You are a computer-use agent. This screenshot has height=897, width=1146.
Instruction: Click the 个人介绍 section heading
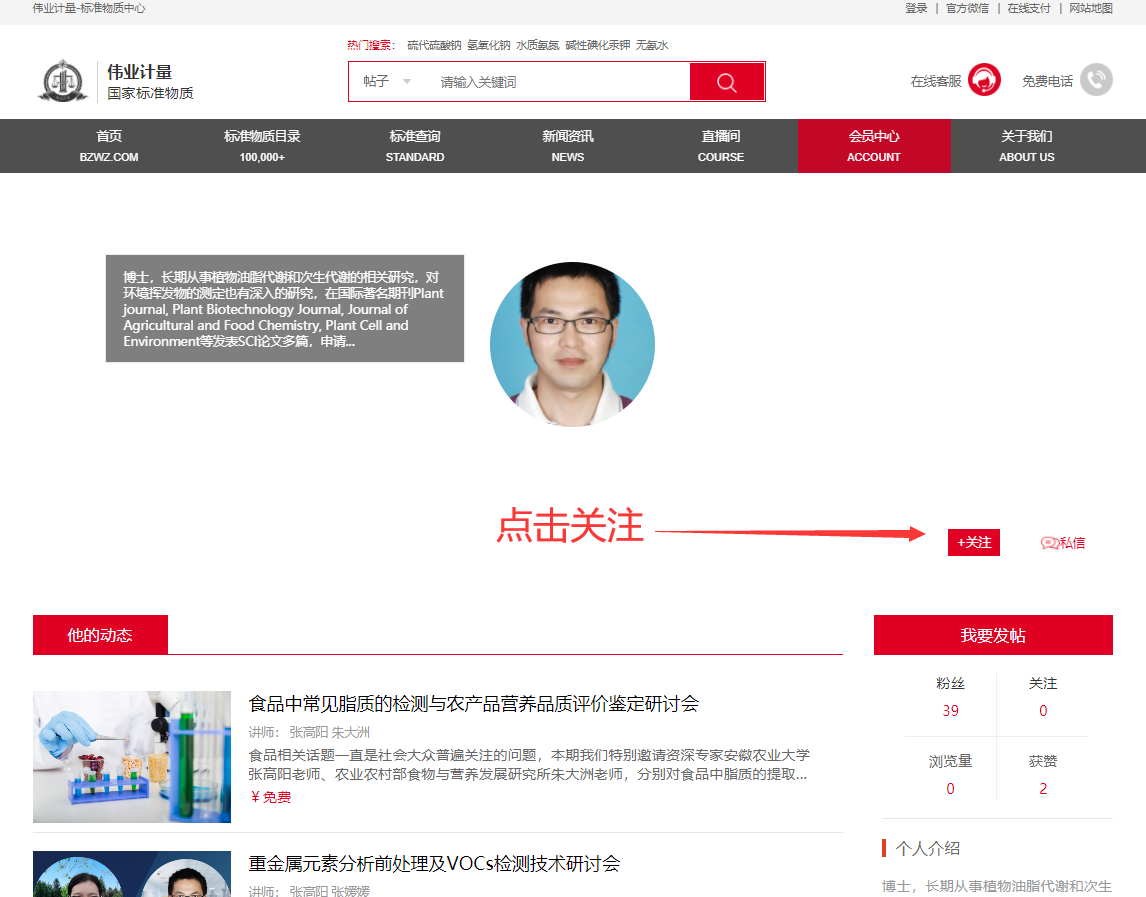pos(927,848)
